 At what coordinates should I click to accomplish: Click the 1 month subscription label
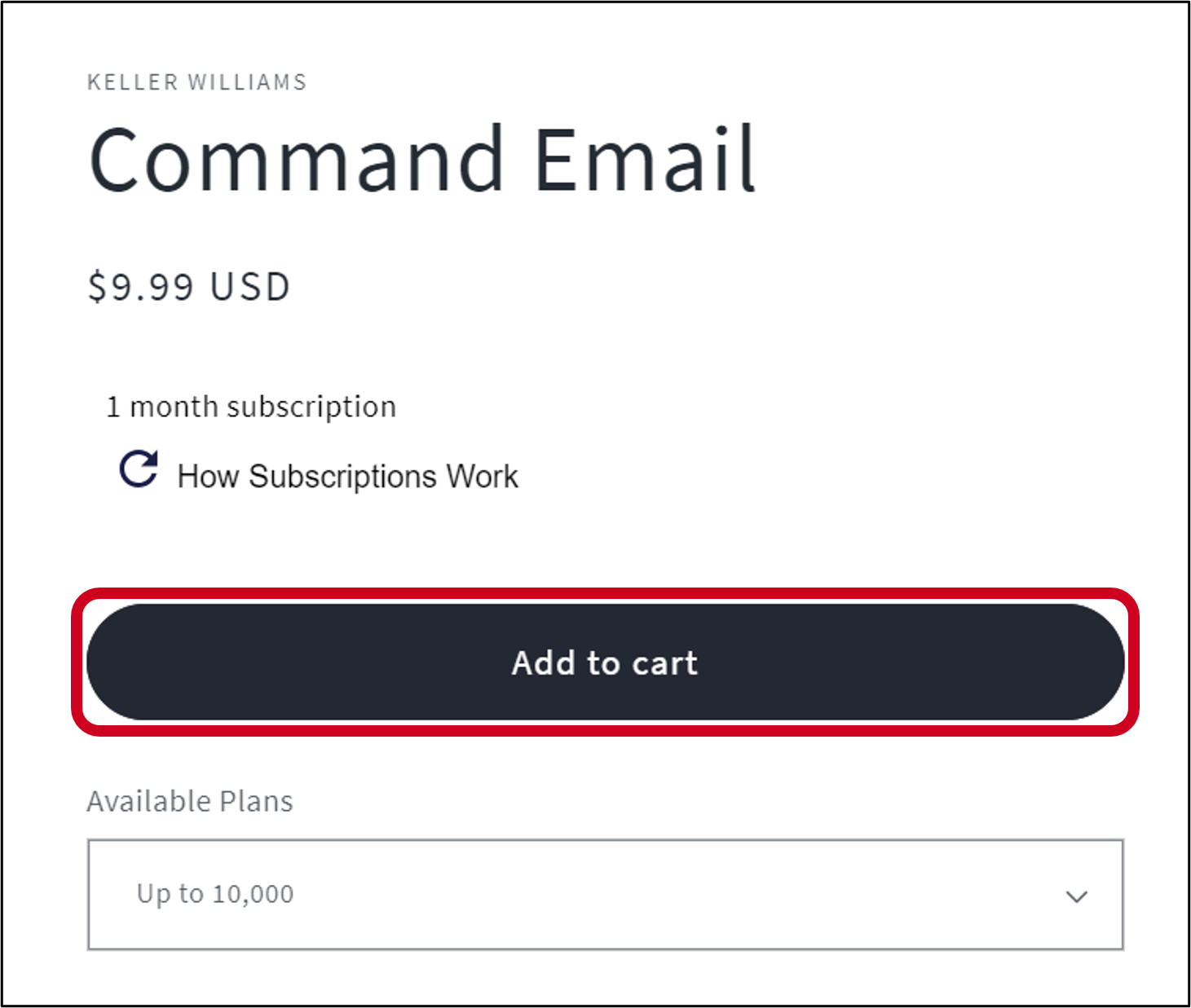(250, 406)
